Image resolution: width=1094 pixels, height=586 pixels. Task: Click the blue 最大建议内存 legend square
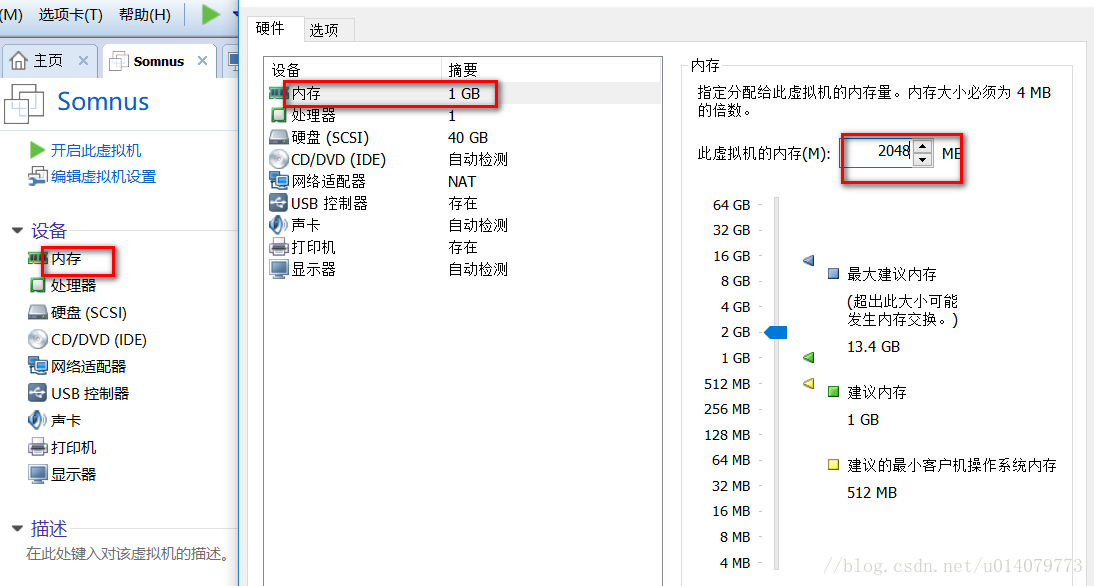pos(833,273)
